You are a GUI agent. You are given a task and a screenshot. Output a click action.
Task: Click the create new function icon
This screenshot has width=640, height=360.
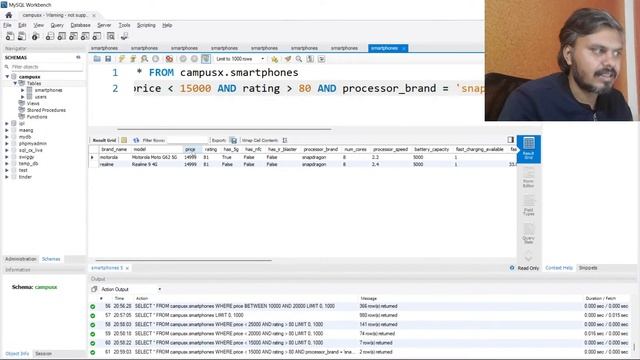click(97, 36)
